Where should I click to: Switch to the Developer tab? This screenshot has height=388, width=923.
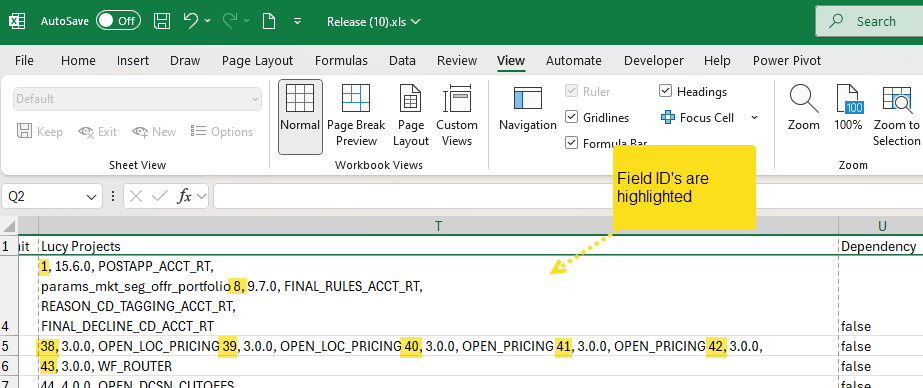click(x=654, y=61)
